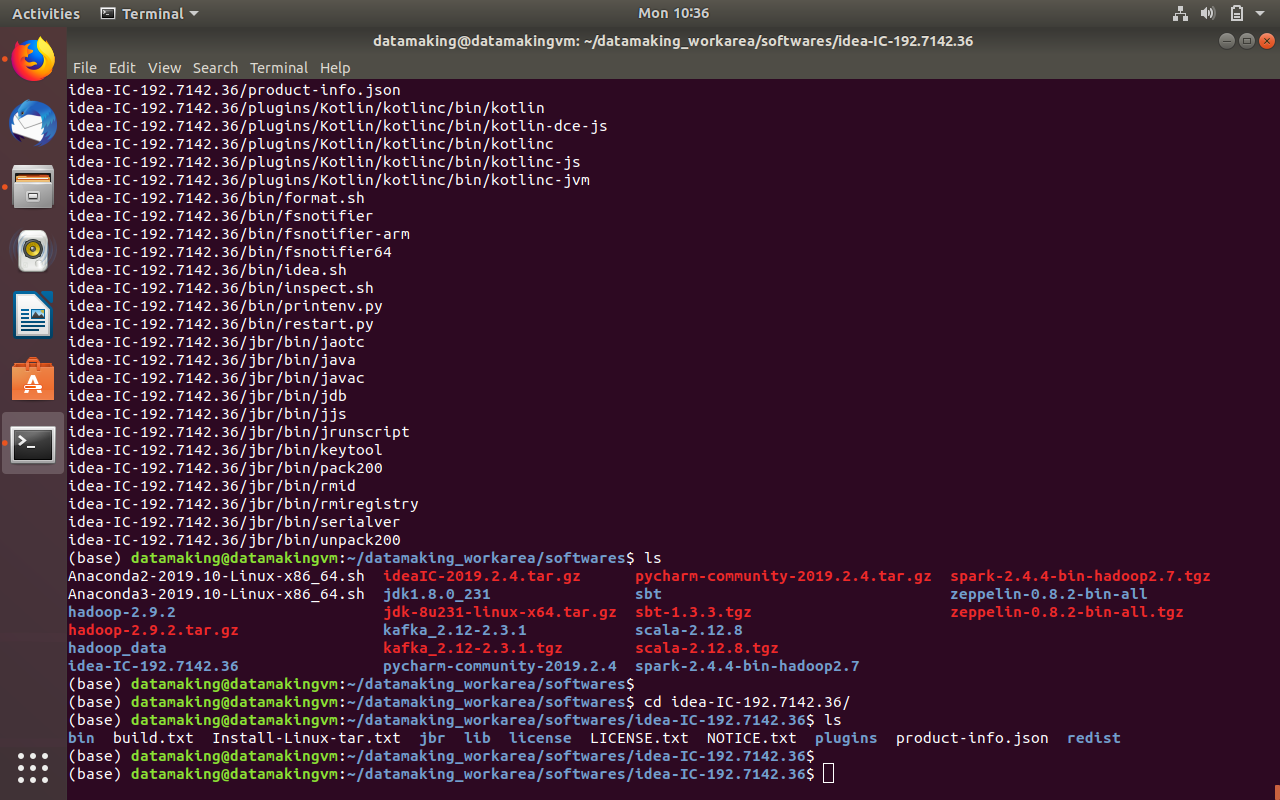The height and width of the screenshot is (800, 1280).
Task: Click the volume speaker icon
Action: pos(1207,13)
